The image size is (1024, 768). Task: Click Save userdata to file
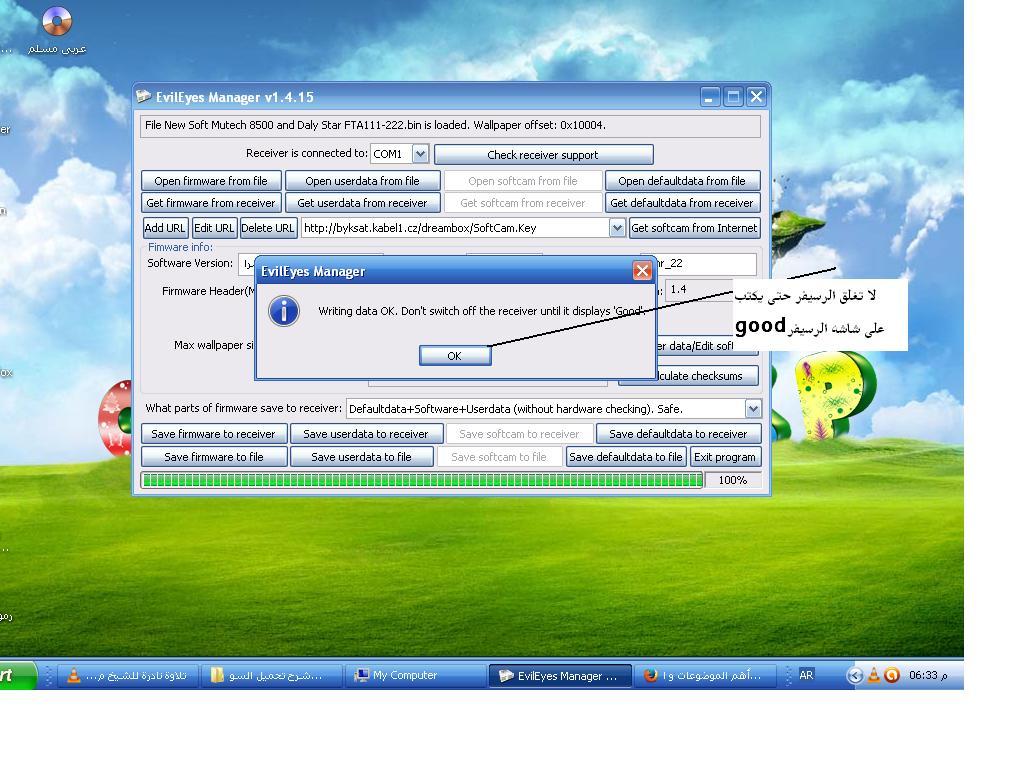[x=362, y=457]
